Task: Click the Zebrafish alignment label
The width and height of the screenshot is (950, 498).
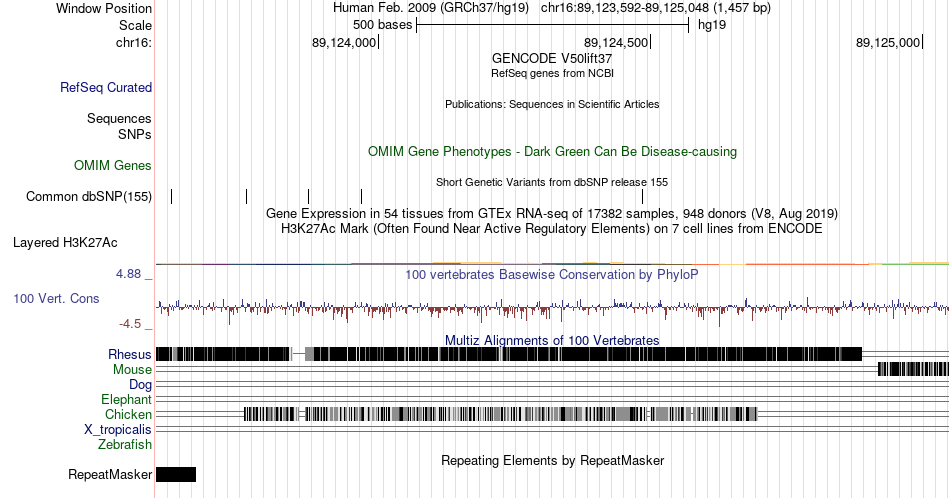Action: pyautogui.click(x=125, y=445)
